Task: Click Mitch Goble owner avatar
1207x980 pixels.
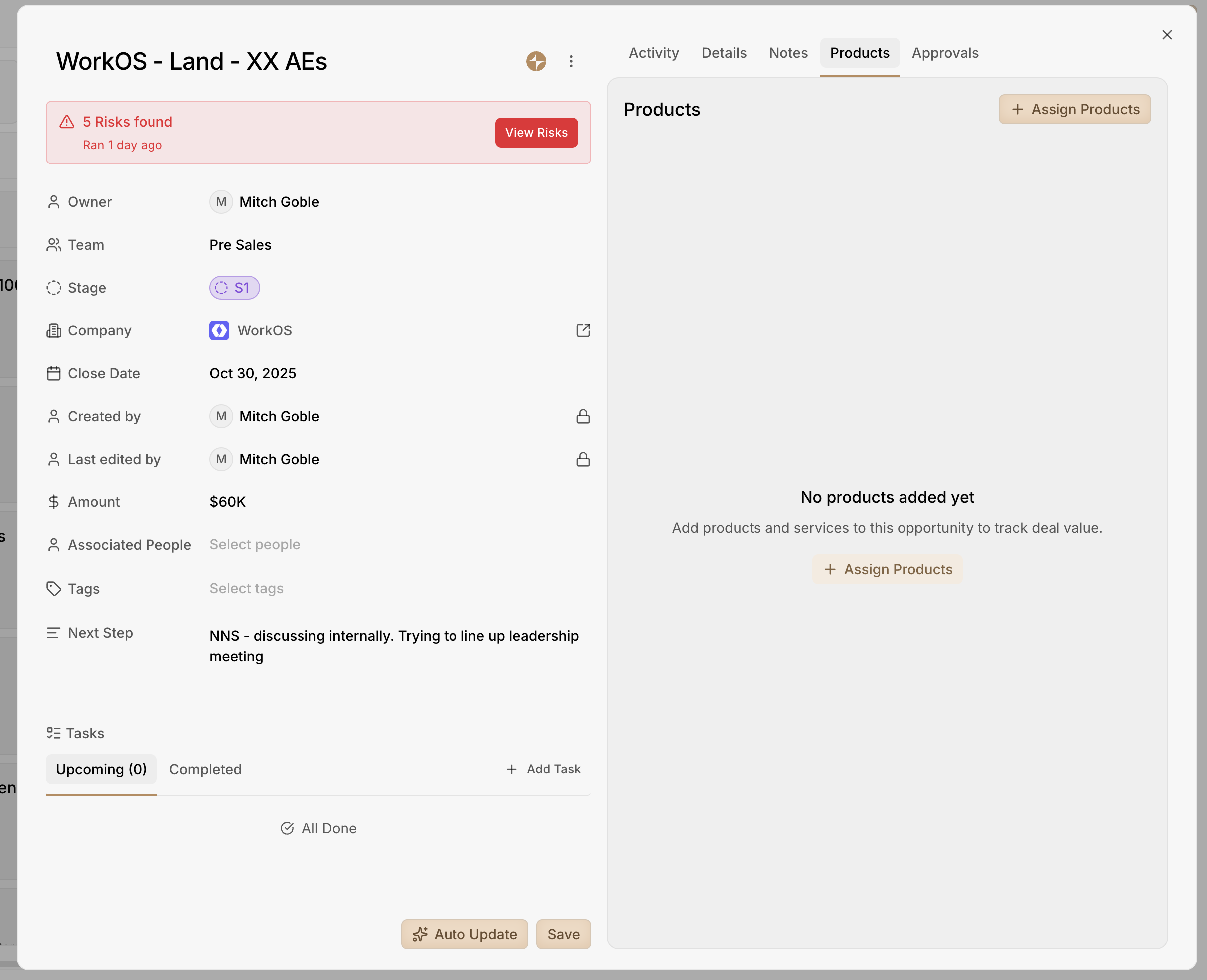Action: (221, 201)
